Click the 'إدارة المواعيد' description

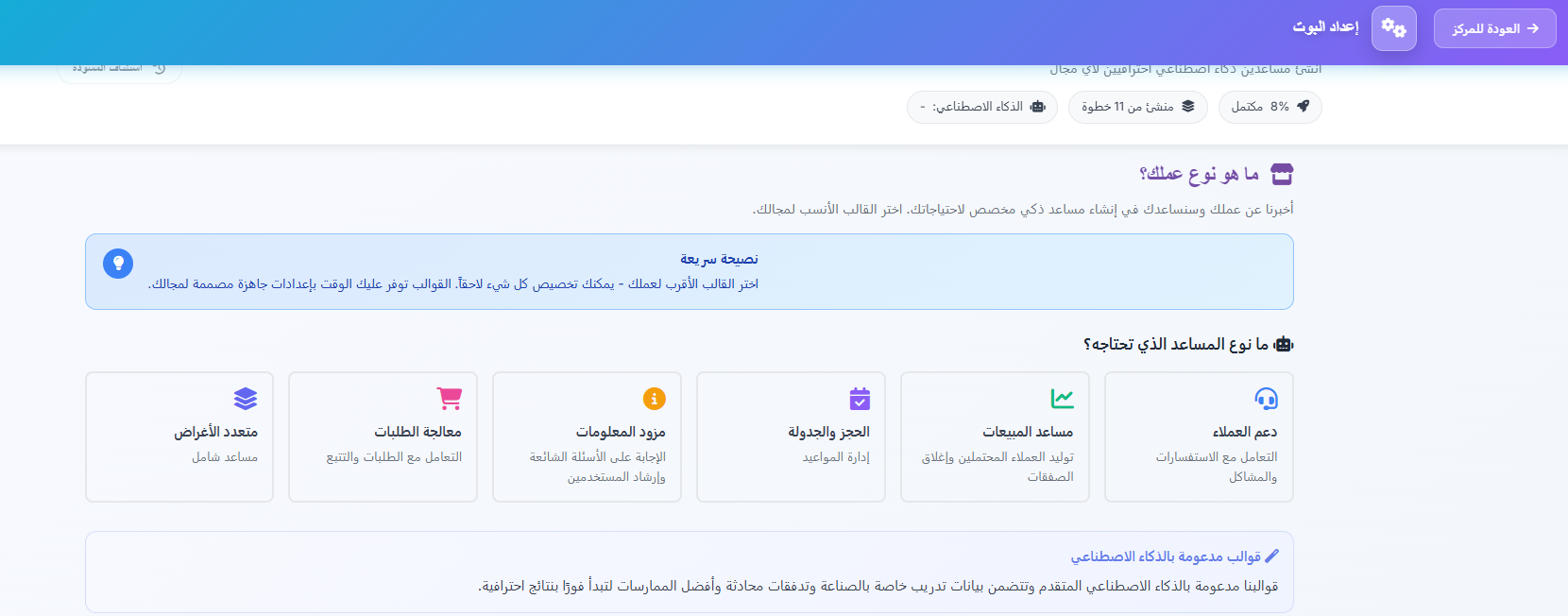pyautogui.click(x=836, y=457)
